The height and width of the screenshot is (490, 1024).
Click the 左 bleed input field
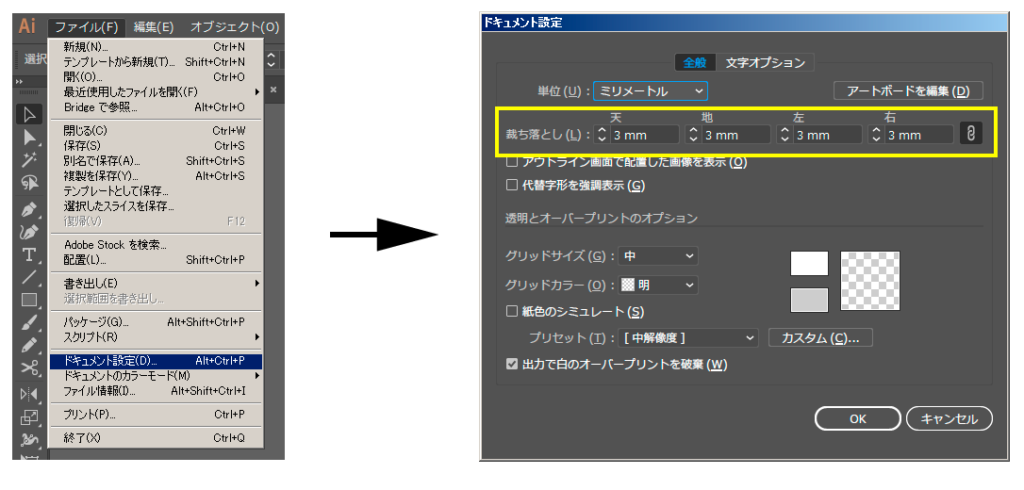(827, 135)
